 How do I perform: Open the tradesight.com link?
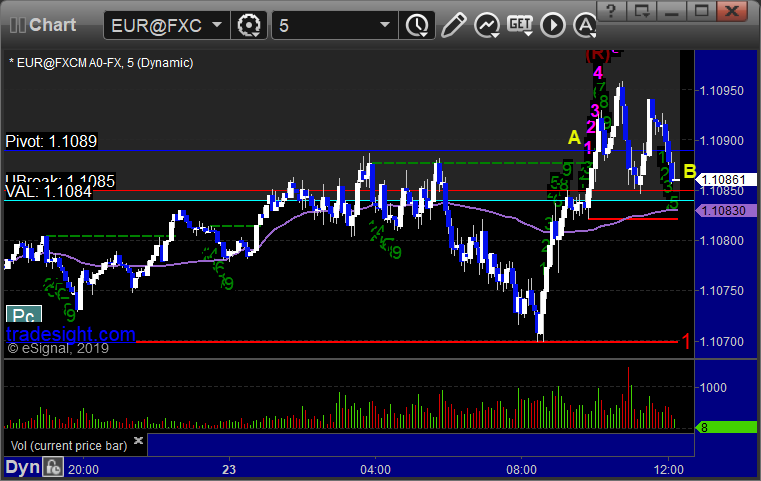point(70,334)
